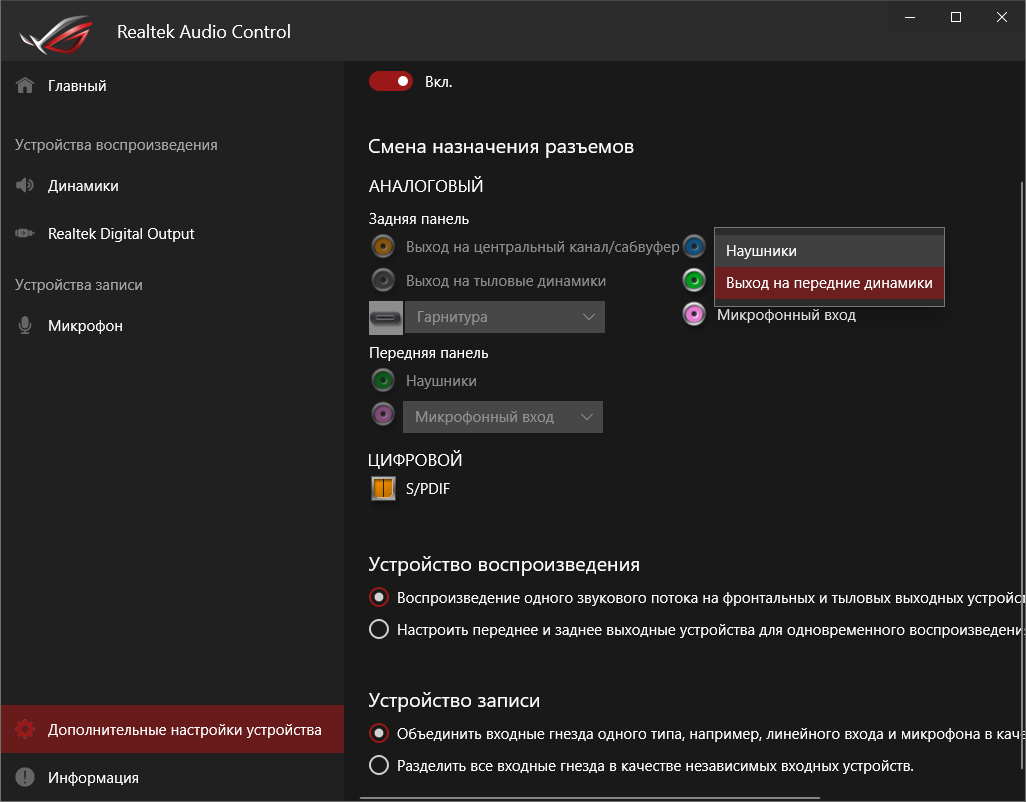Open Realtek Digital Output settings
Screen dimensions: 1026x802
pyautogui.click(x=121, y=234)
